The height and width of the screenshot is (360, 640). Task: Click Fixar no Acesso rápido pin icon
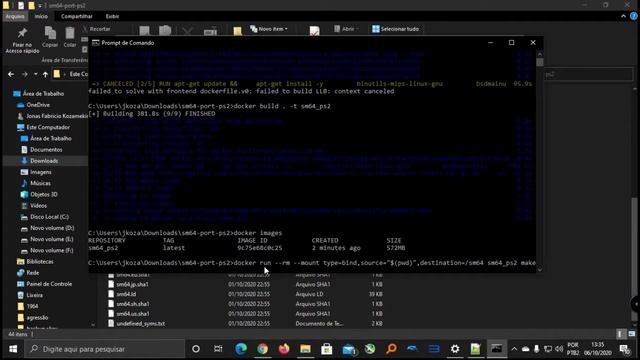[x=22, y=33]
